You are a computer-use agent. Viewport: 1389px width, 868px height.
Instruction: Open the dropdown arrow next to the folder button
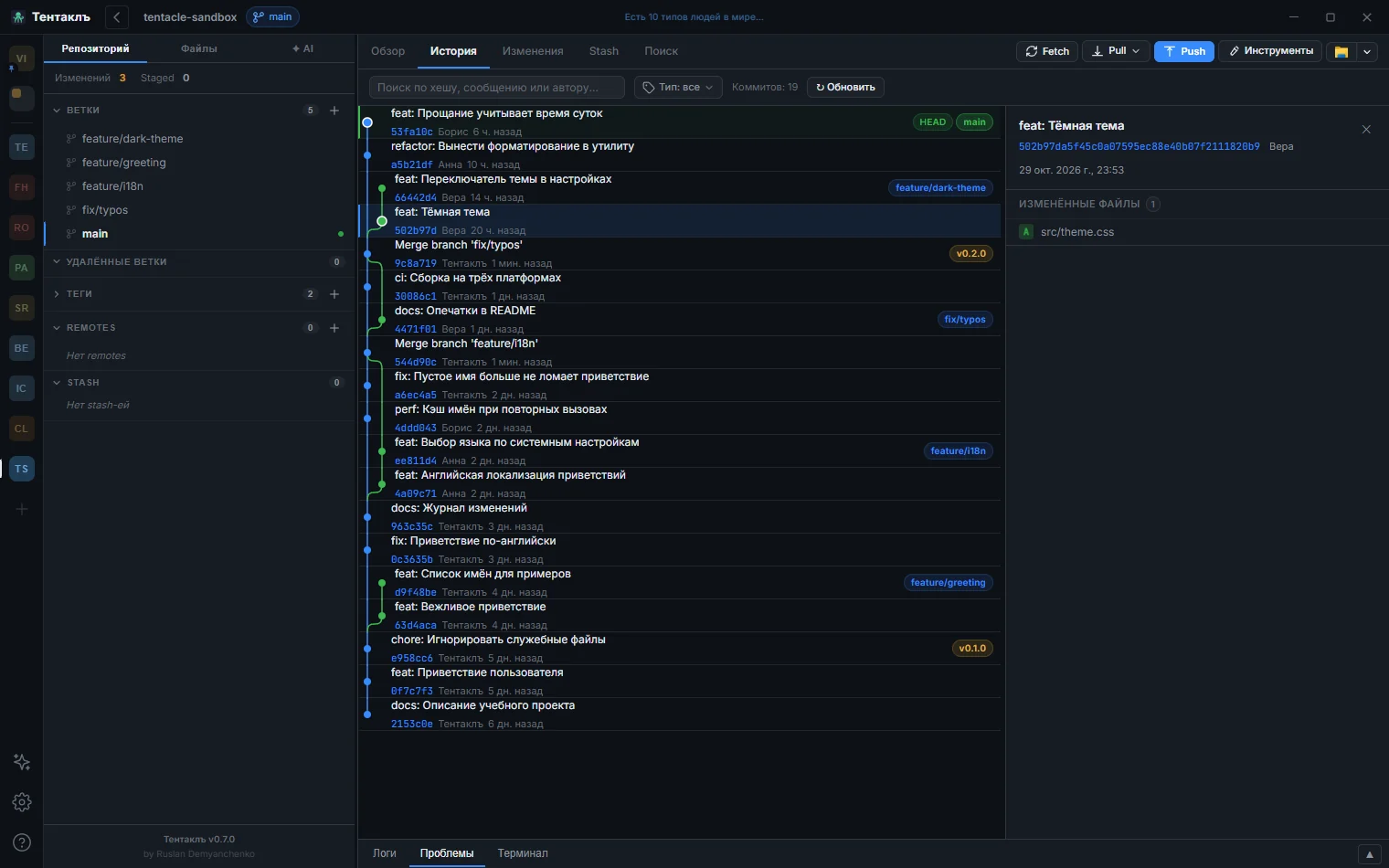(1367, 51)
